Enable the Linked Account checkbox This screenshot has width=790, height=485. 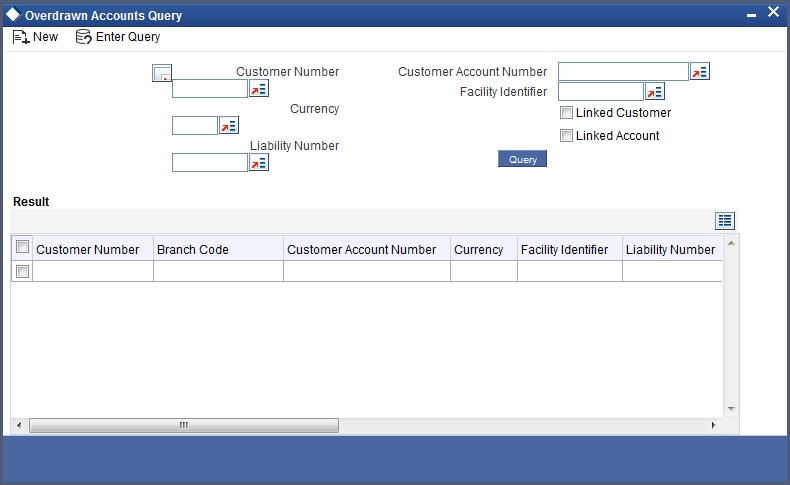(566, 135)
